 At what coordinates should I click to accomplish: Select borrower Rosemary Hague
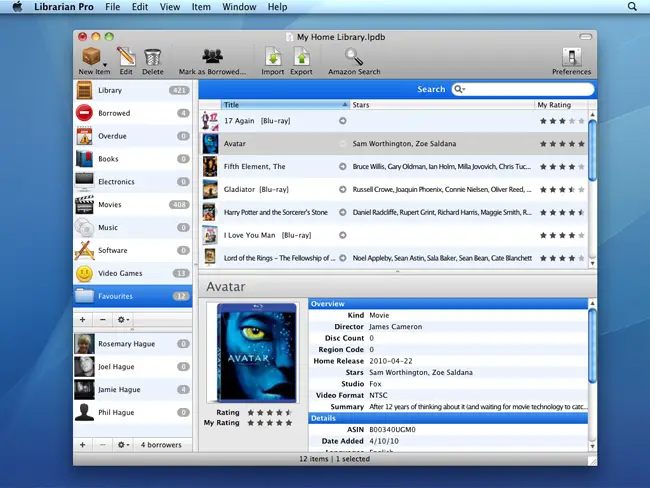[x=133, y=344]
